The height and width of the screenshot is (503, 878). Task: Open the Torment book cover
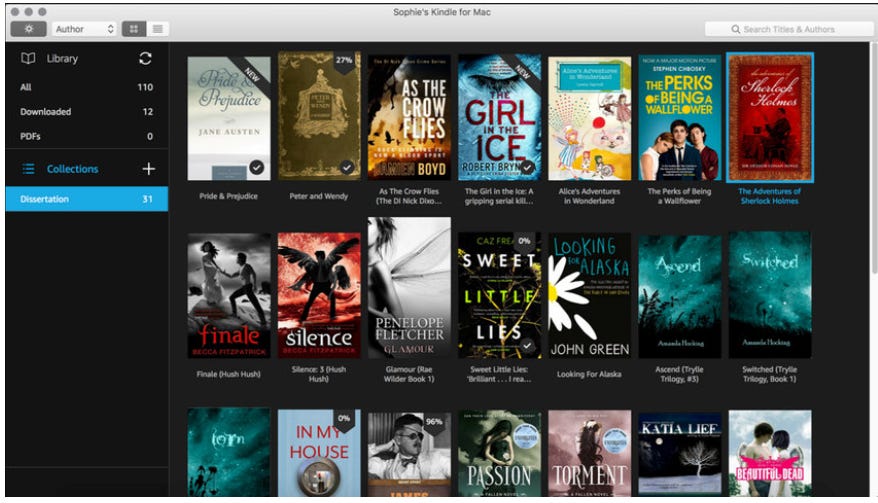pyautogui.click(x=590, y=454)
